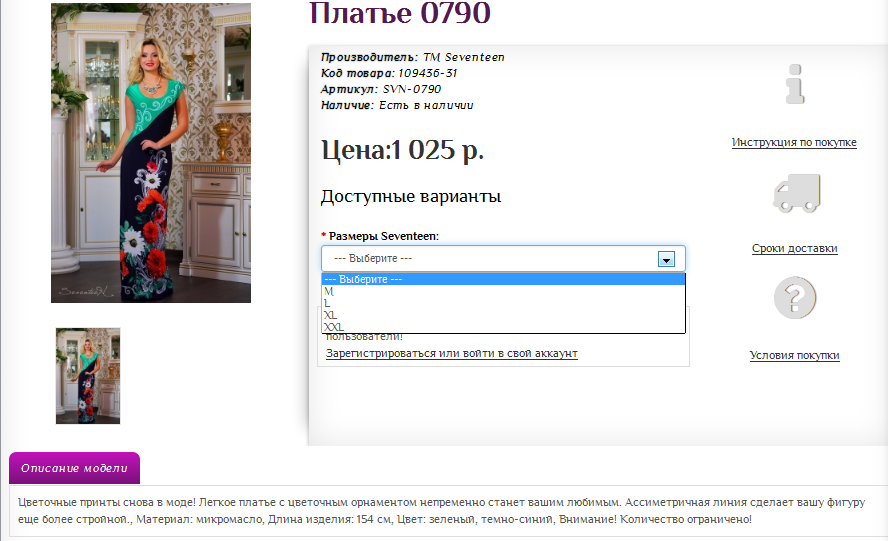Viewport: 888px width, 541px height.
Task: Open the Сроки доставки link
Action: pyautogui.click(x=795, y=248)
